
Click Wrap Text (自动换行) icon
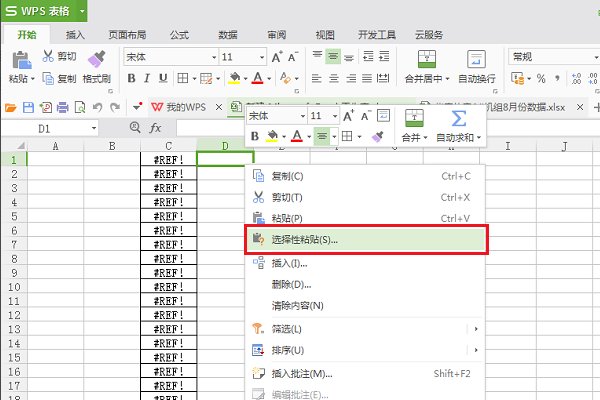(476, 59)
